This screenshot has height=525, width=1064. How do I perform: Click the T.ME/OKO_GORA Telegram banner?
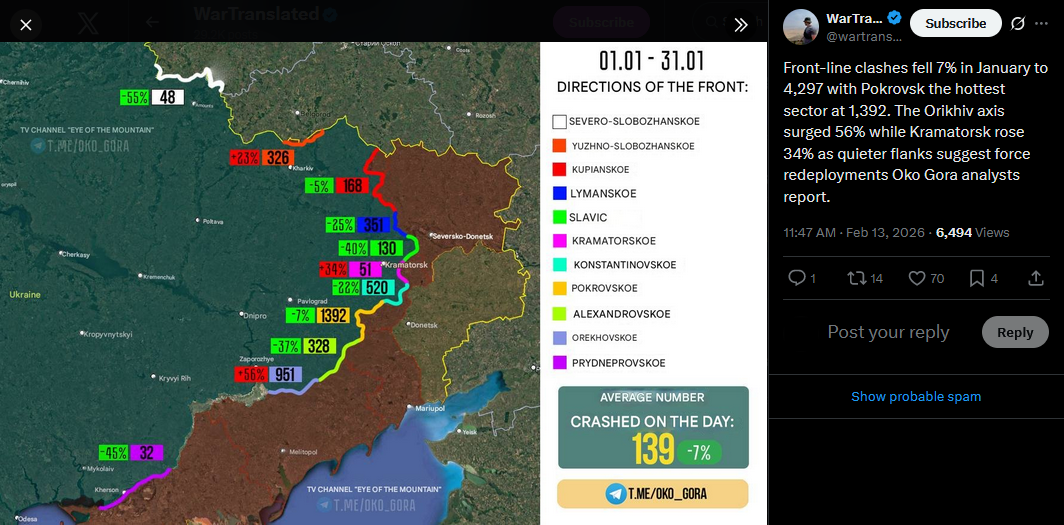pyautogui.click(x=652, y=494)
